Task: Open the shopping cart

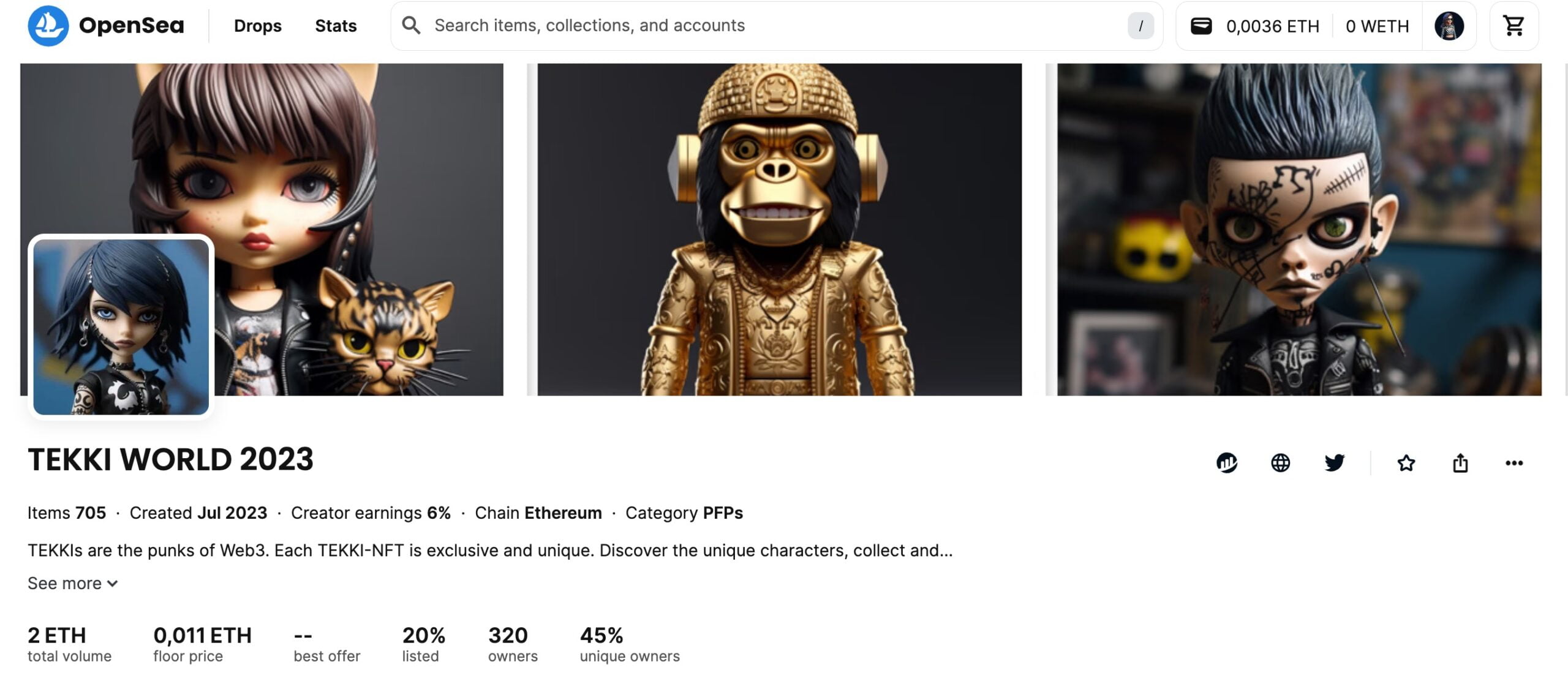Action: click(x=1513, y=26)
